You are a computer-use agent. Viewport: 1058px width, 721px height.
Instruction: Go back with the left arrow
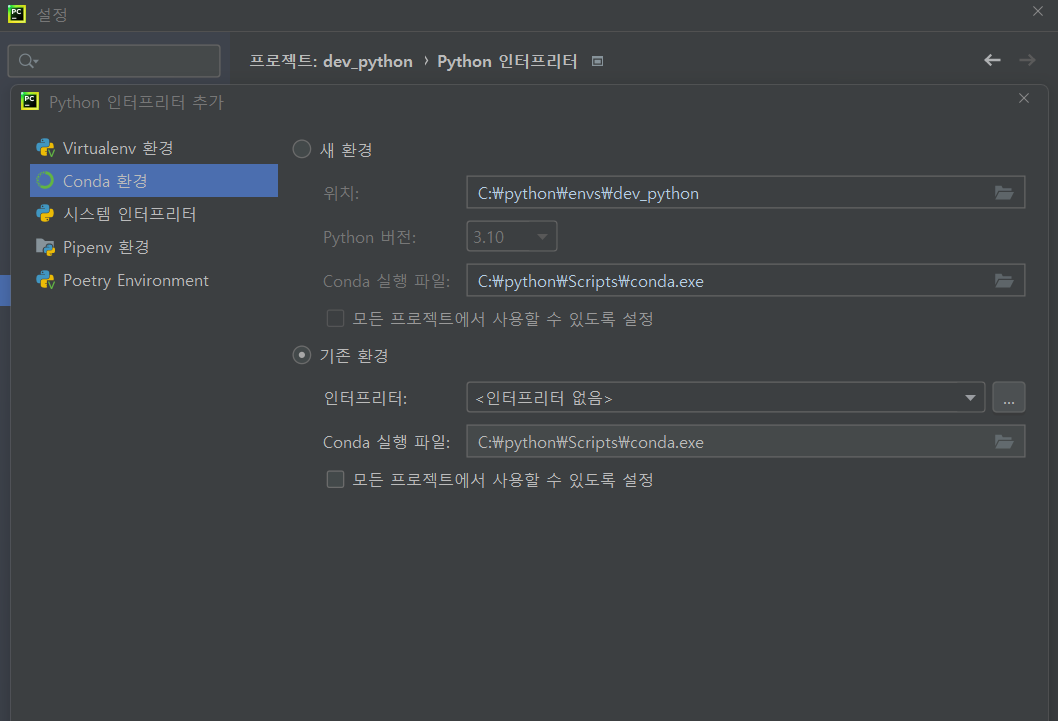click(992, 60)
